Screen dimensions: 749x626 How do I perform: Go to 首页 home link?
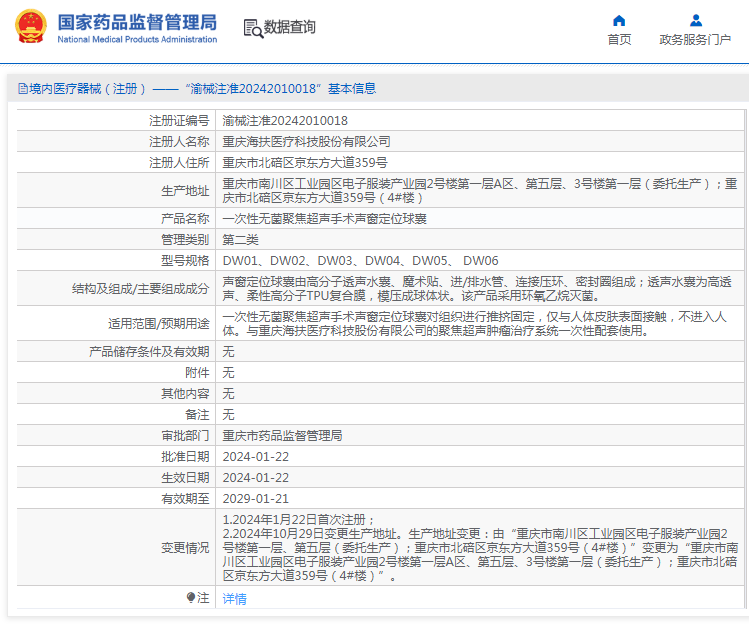619,40
